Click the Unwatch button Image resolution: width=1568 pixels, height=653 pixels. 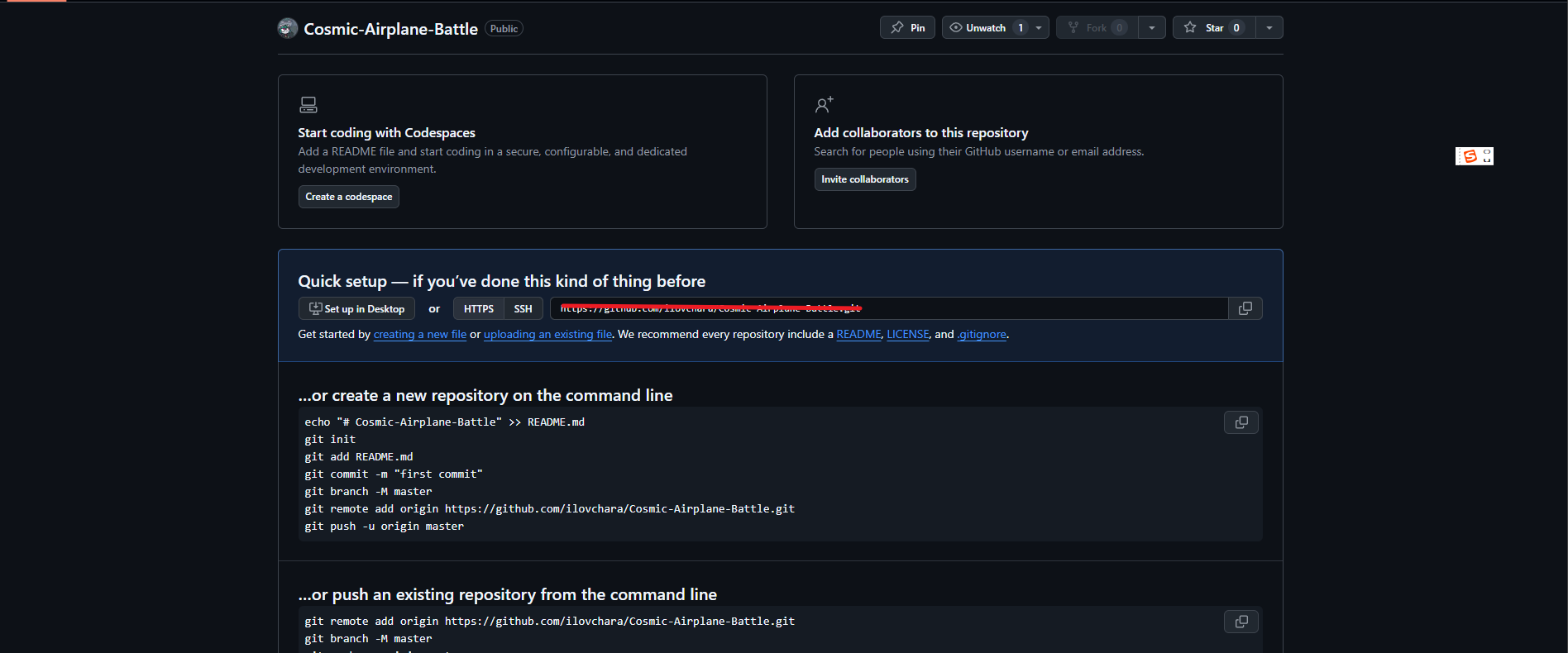click(986, 27)
